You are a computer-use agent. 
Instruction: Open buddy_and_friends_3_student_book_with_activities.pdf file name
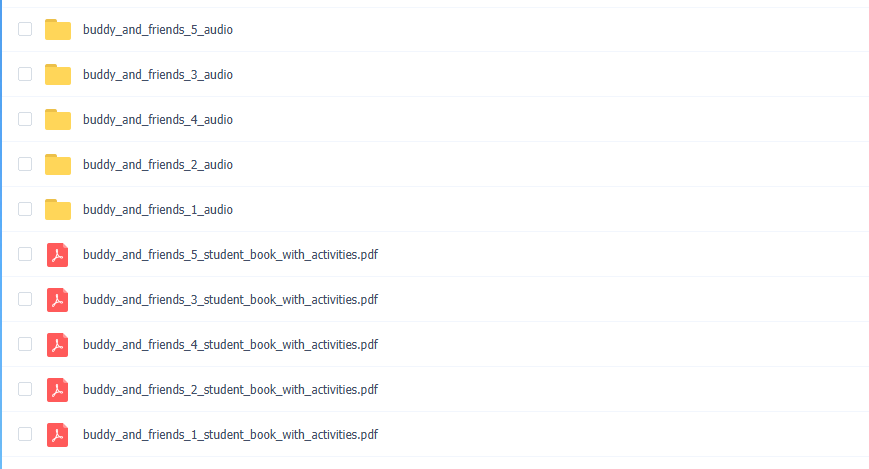pyautogui.click(x=231, y=300)
